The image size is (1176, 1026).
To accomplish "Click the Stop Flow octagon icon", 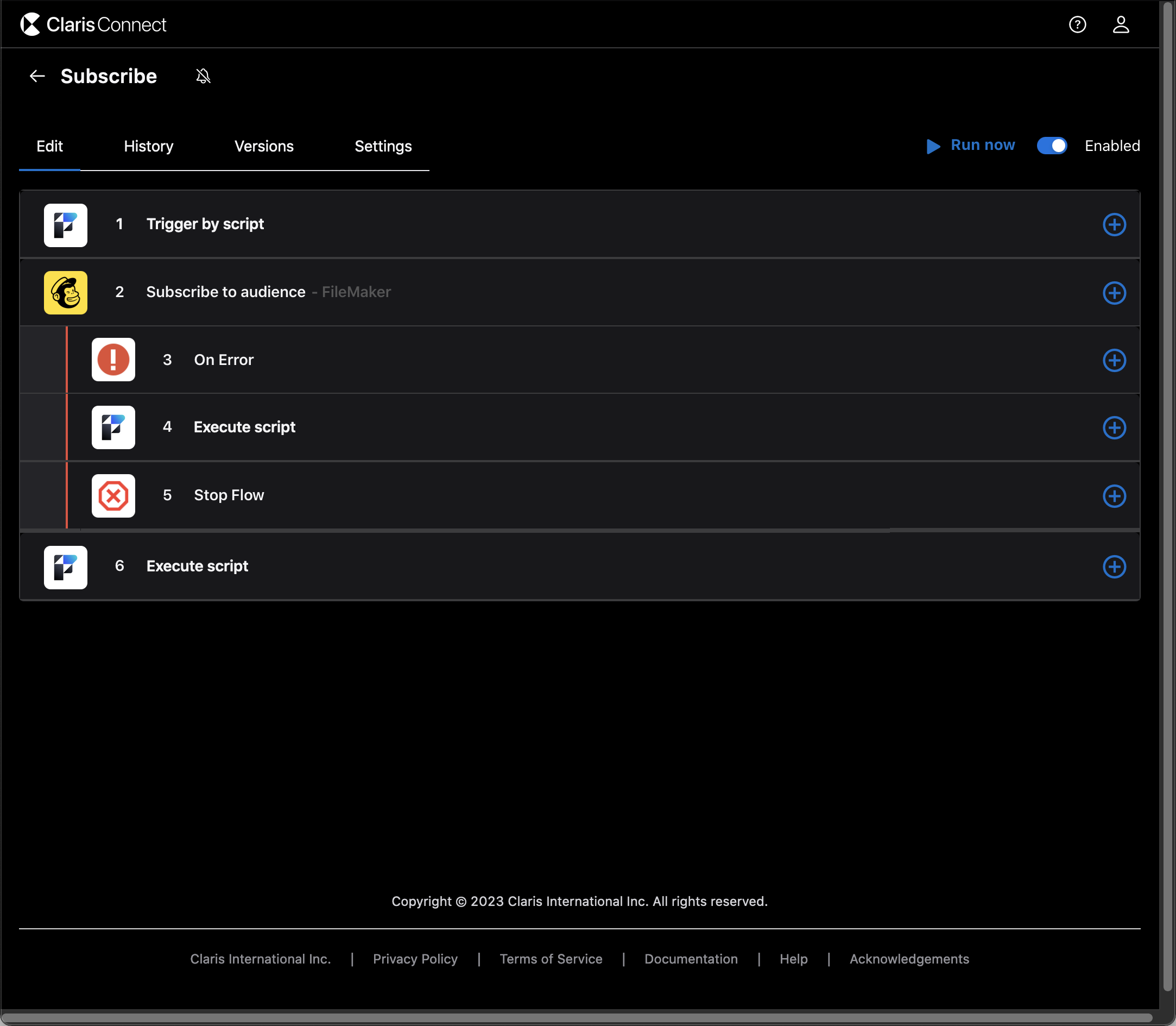I will [113, 495].
